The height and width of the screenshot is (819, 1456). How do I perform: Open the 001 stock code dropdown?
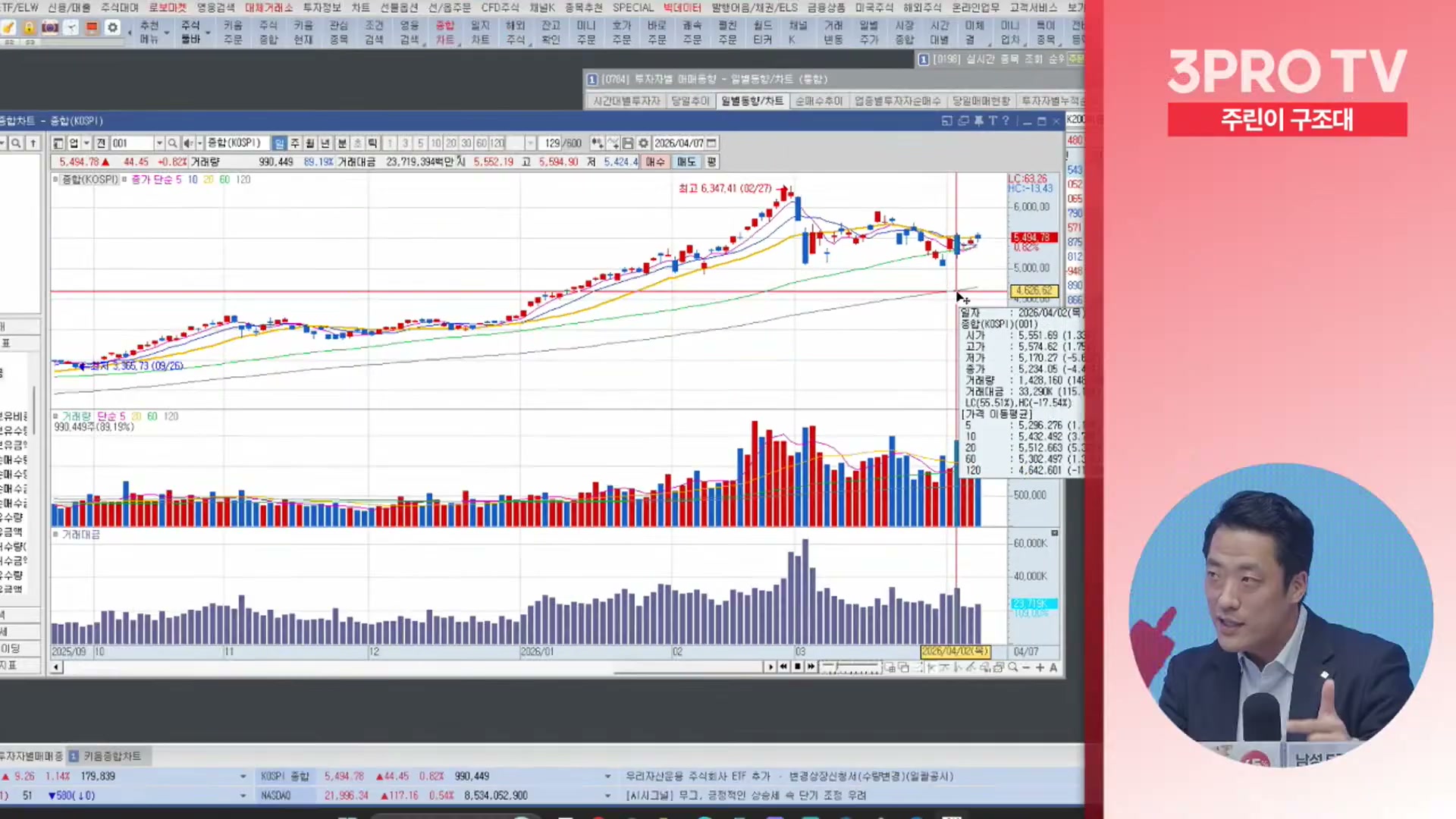point(159,143)
